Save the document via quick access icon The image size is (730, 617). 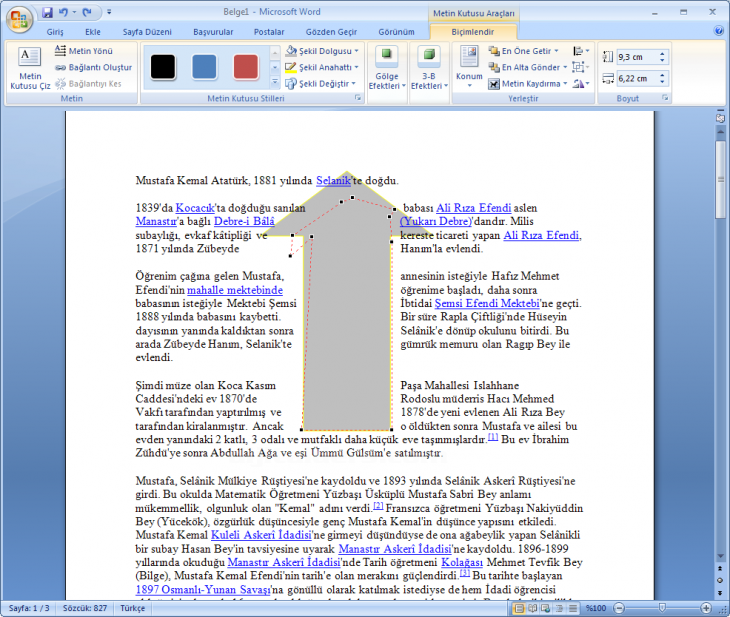tap(47, 12)
